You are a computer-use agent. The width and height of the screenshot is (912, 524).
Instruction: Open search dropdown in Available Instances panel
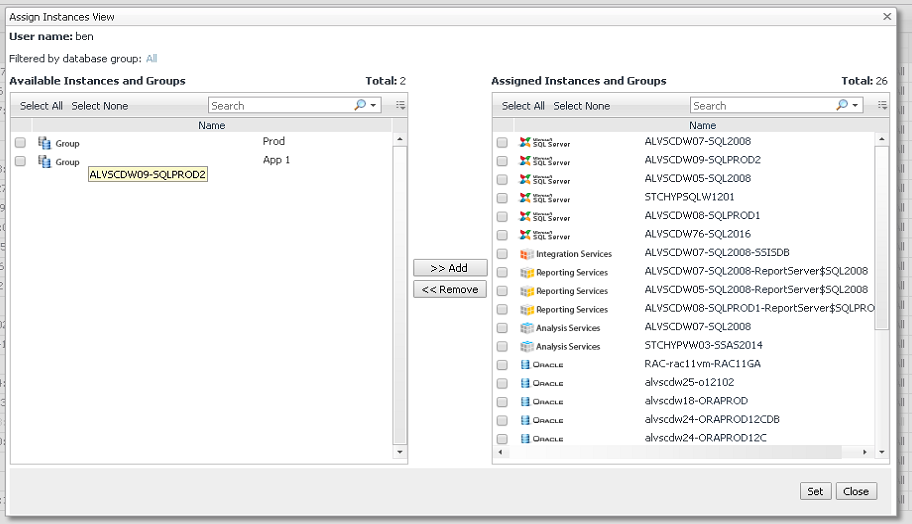[366, 105]
